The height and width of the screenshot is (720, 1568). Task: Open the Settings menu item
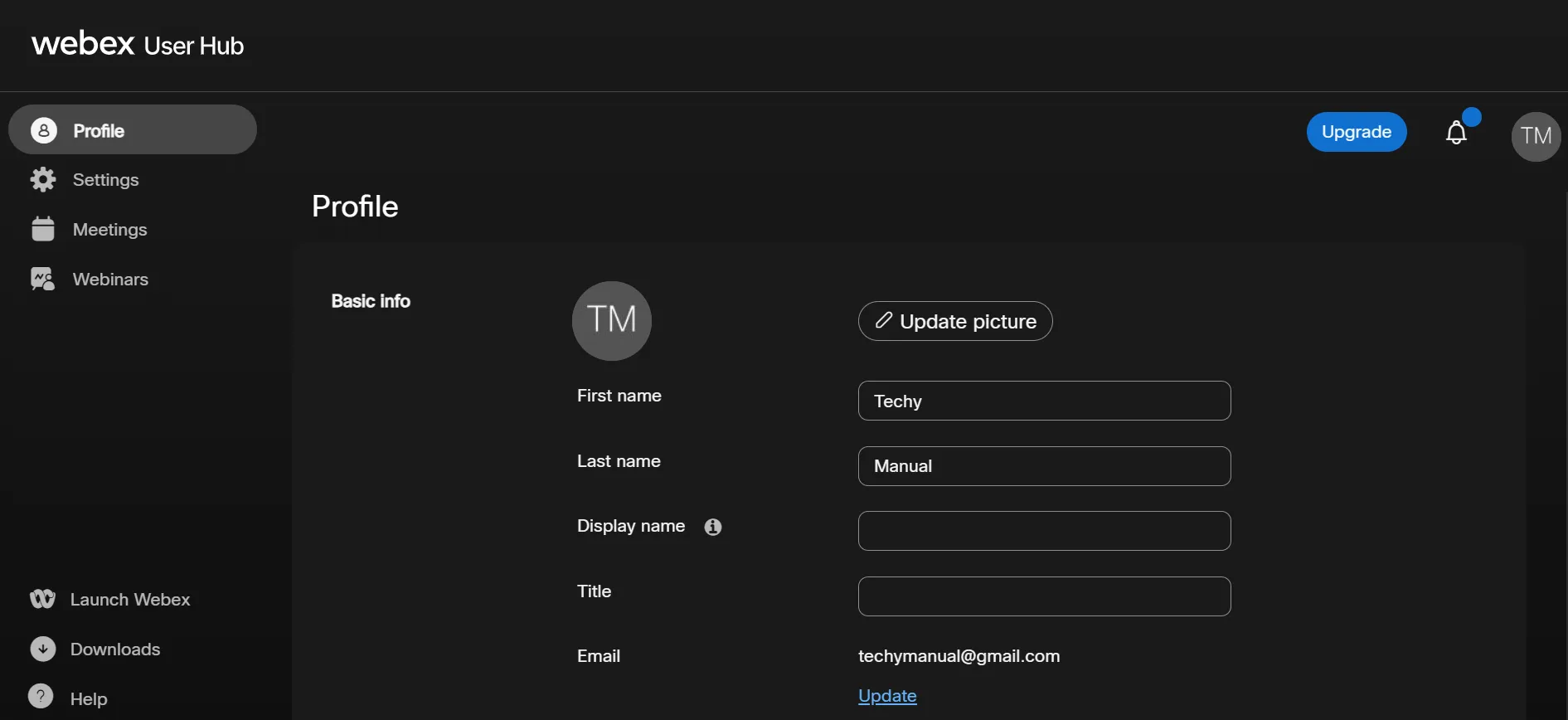pos(105,180)
